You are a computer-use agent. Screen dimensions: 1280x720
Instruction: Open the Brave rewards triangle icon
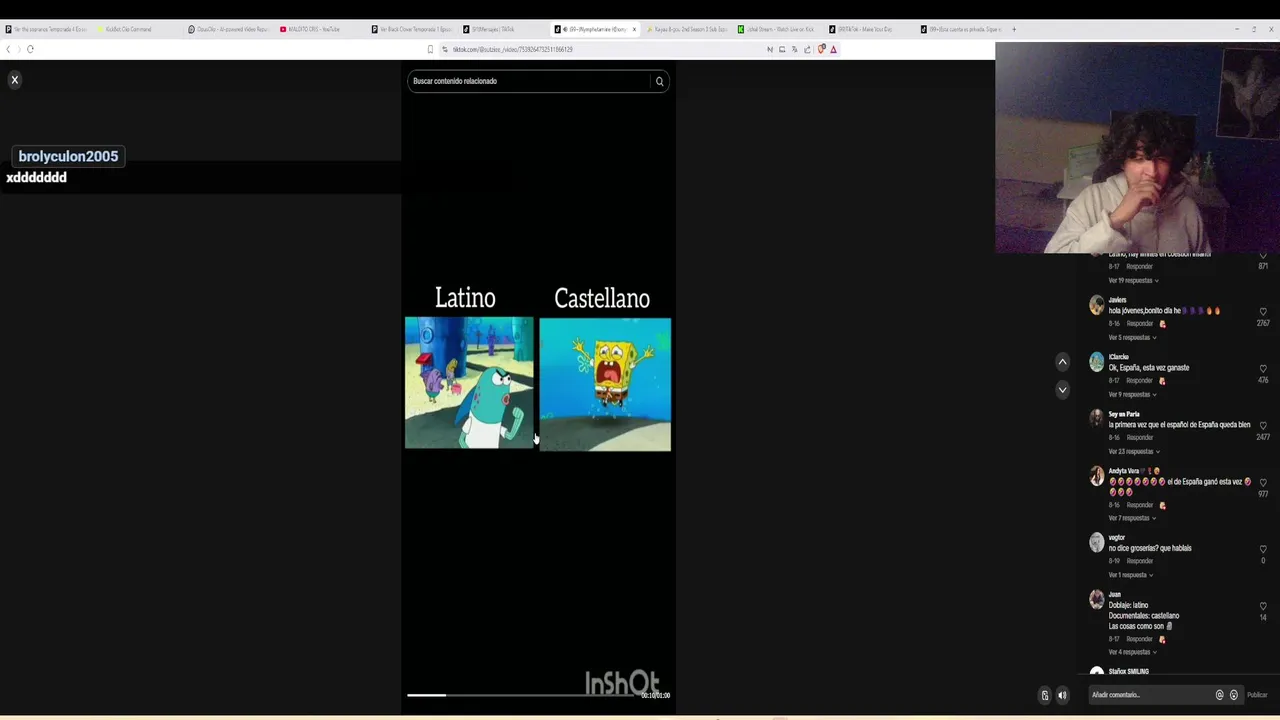833,49
